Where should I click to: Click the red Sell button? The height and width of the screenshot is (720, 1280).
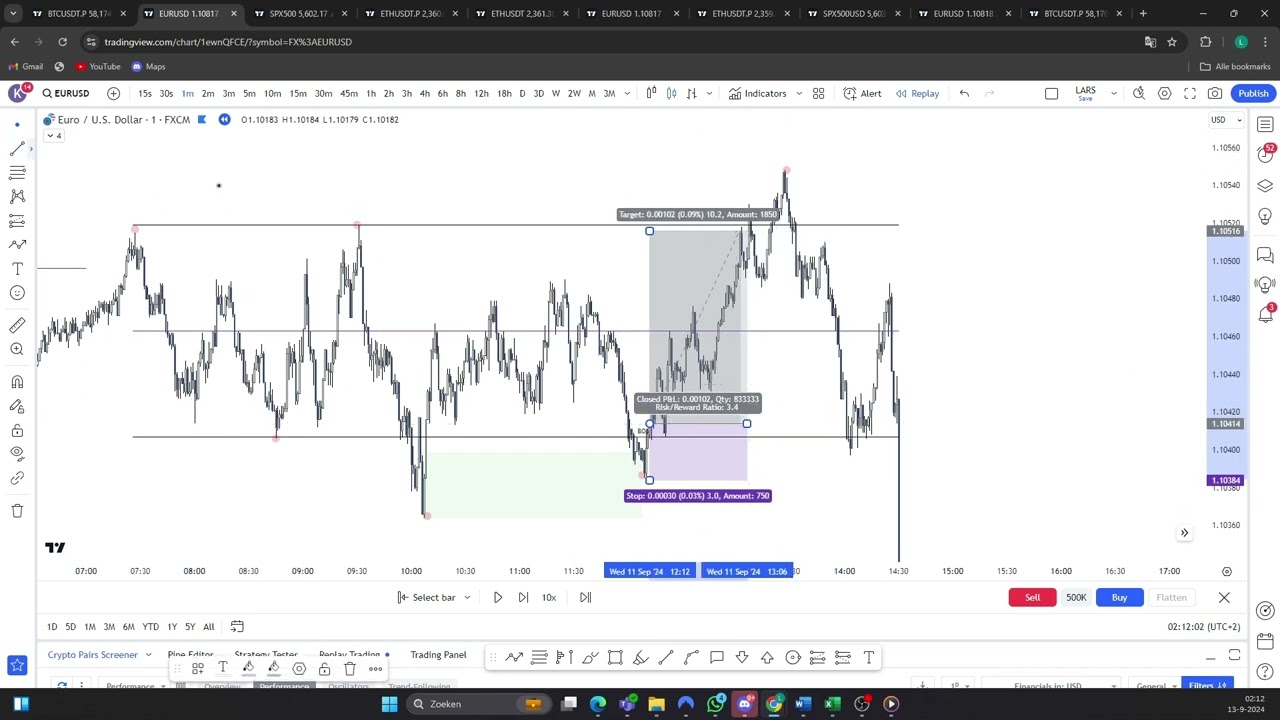coord(1032,597)
